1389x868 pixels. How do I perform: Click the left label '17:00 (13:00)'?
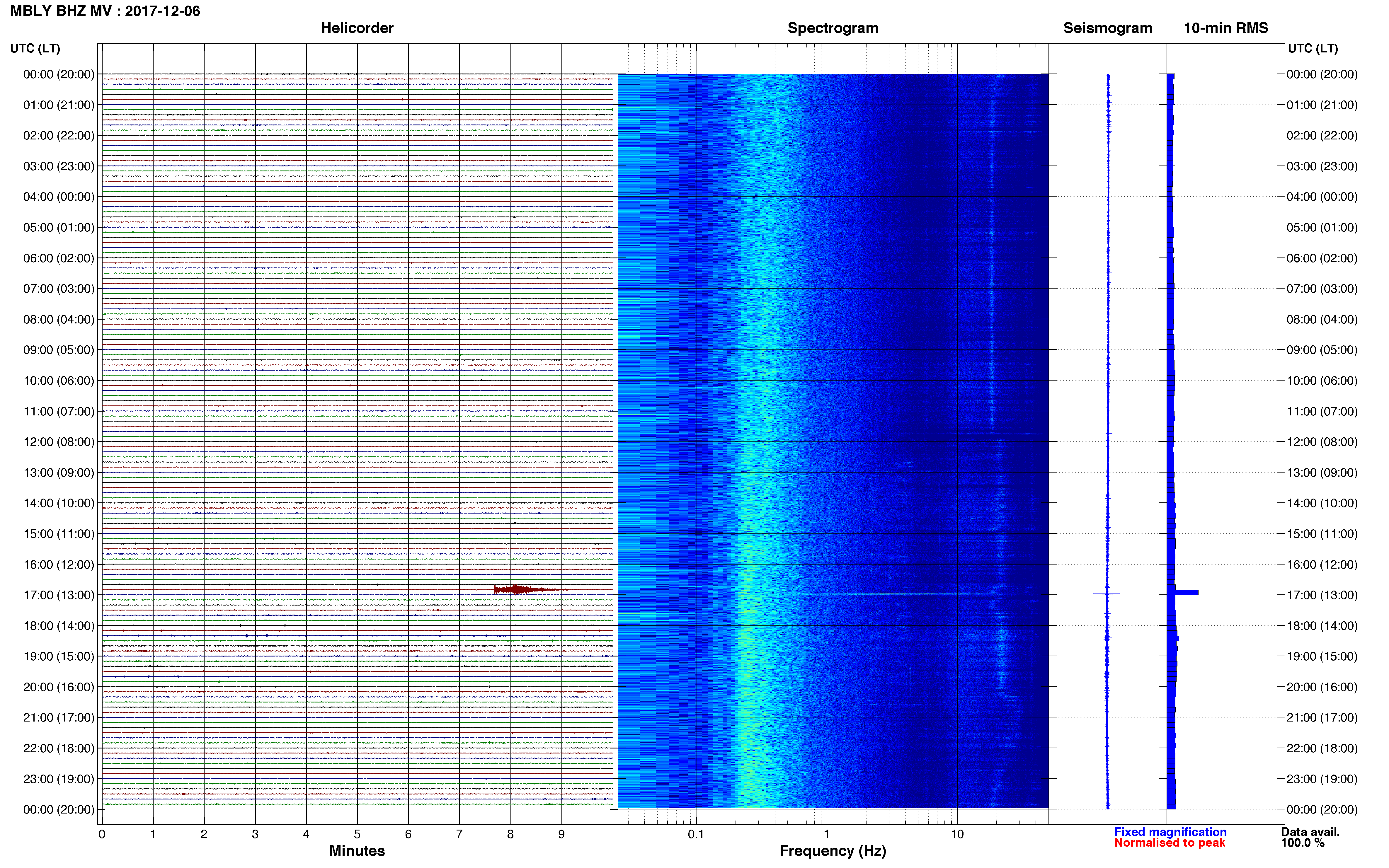(x=59, y=595)
